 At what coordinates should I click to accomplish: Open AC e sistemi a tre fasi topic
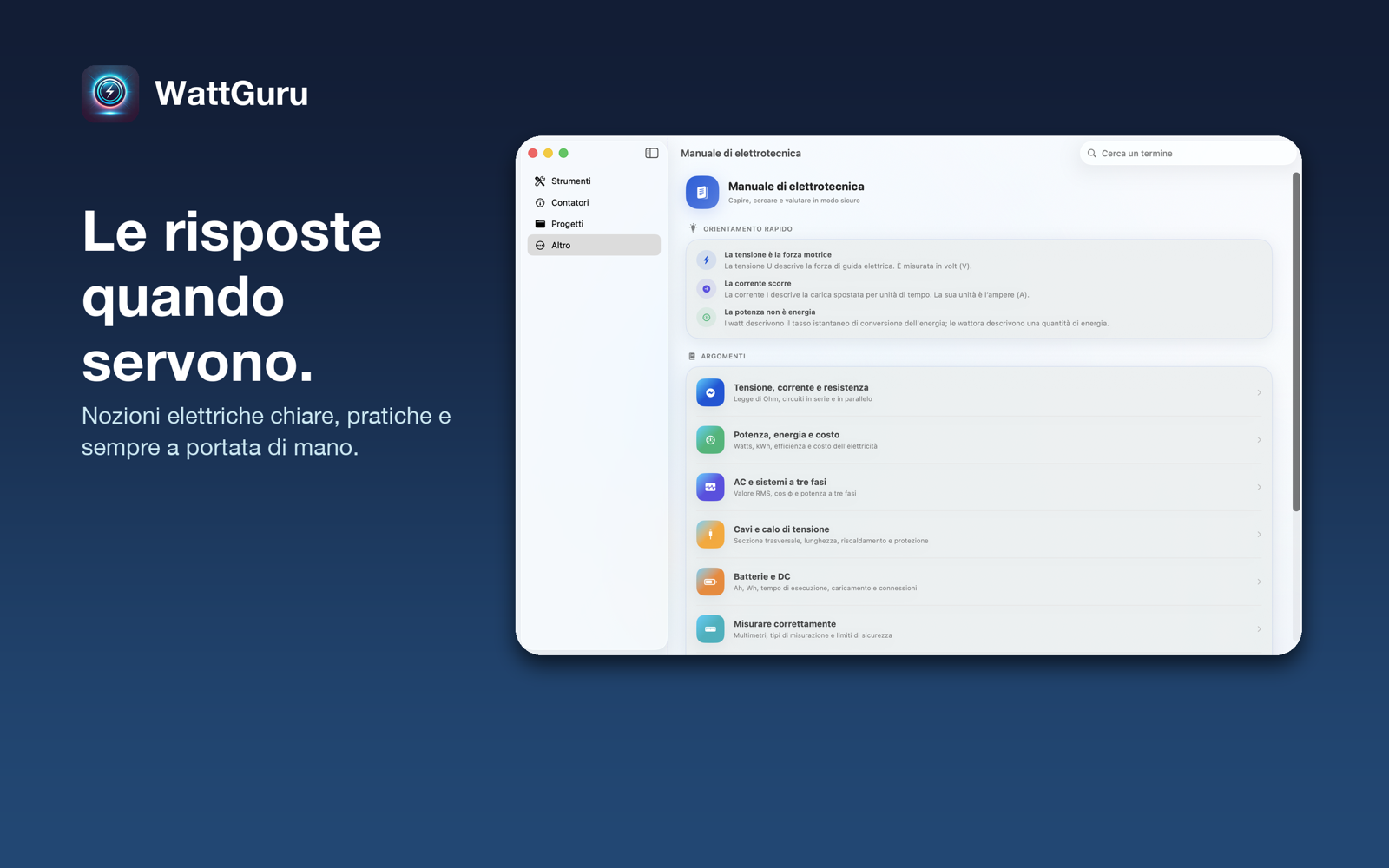click(x=978, y=487)
